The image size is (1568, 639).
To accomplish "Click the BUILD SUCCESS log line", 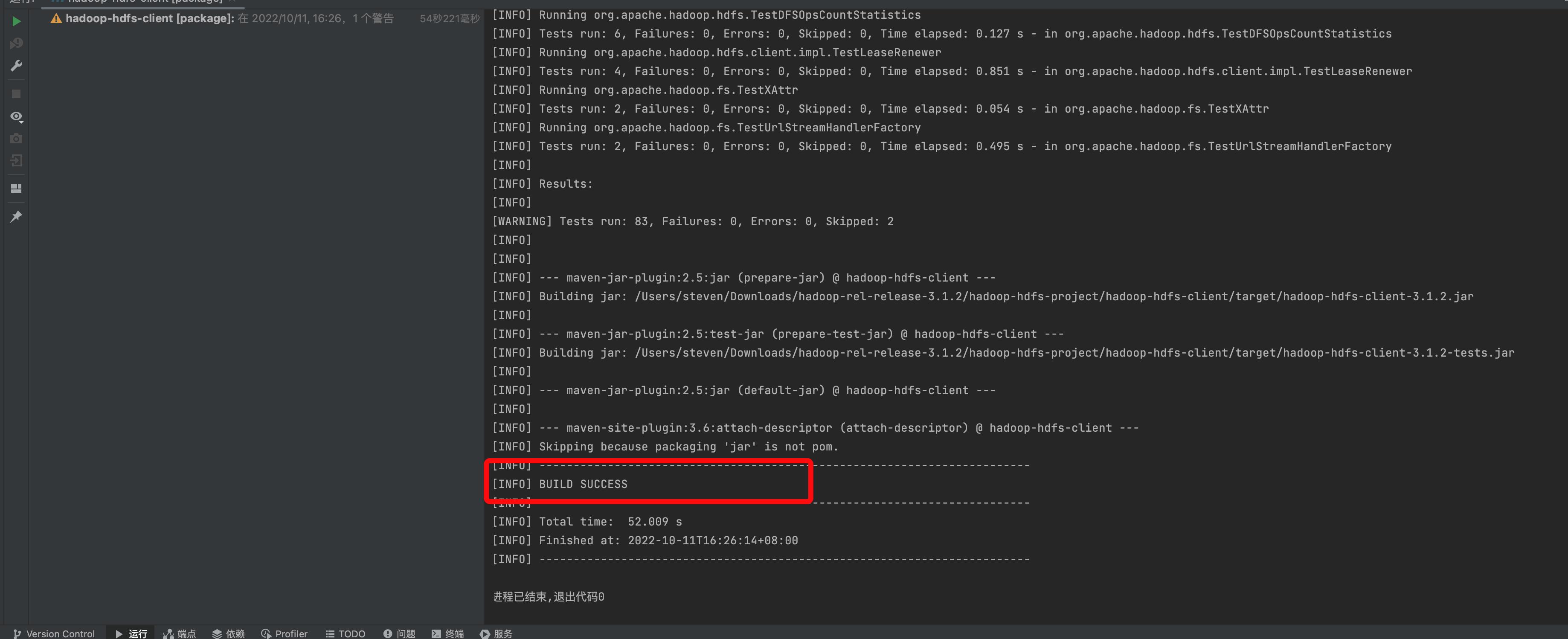I will [x=559, y=485].
